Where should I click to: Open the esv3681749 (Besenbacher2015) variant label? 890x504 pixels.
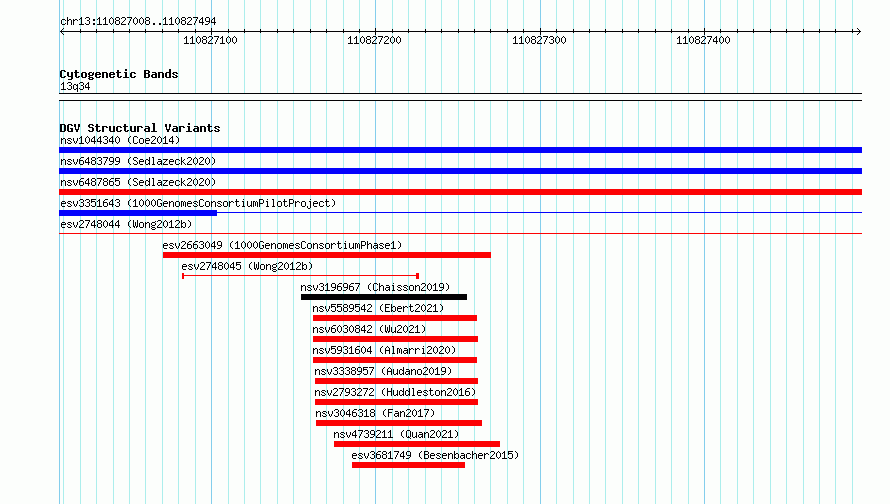pyautogui.click(x=435, y=455)
